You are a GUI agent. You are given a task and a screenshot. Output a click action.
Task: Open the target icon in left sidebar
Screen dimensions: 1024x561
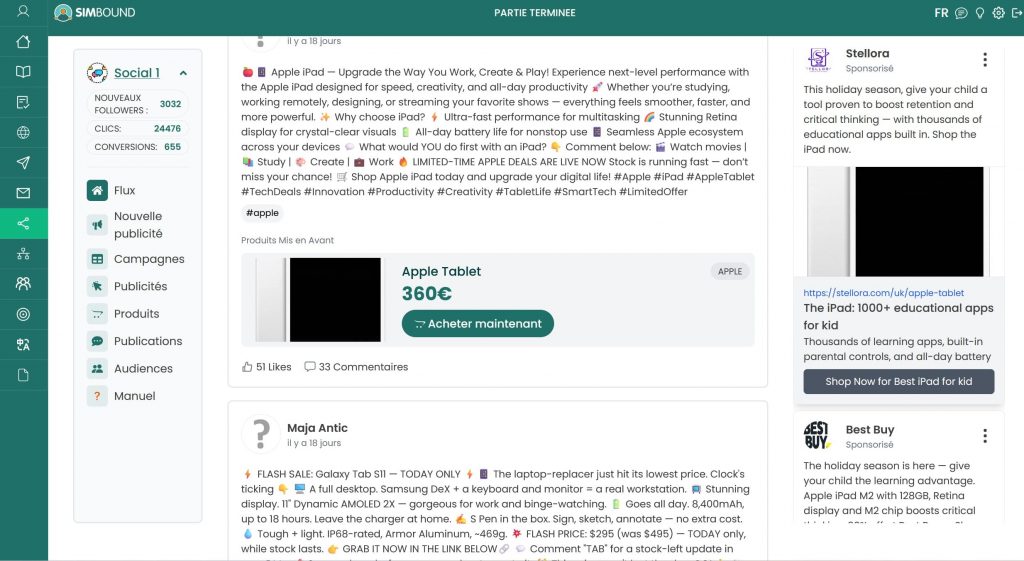coord(24,314)
